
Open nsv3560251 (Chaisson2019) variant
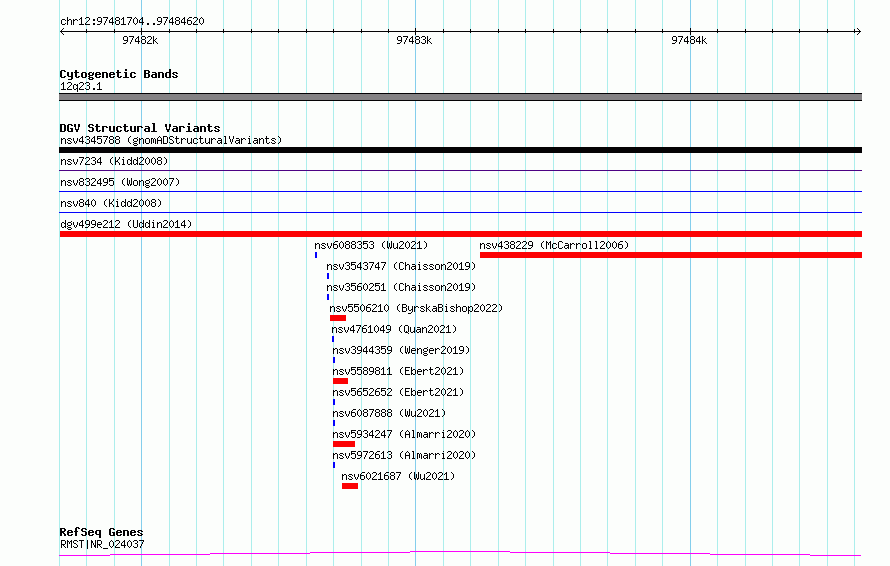point(401,287)
